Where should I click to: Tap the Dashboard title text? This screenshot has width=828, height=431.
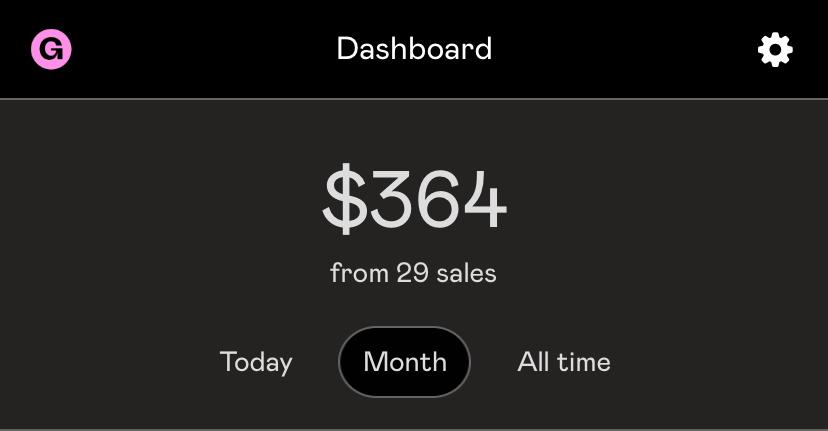(415, 49)
